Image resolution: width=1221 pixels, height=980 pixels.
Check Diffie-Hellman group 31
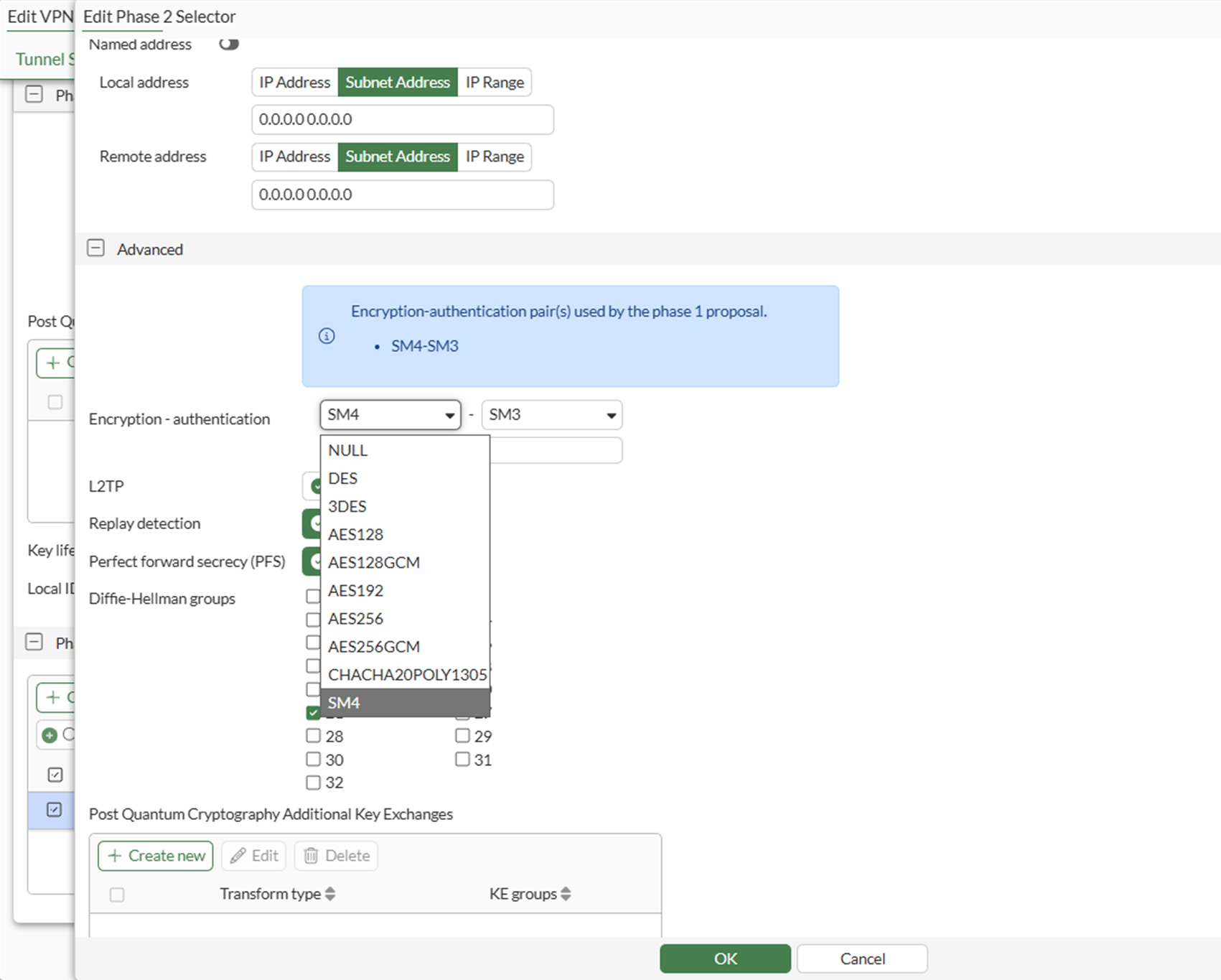coord(462,760)
